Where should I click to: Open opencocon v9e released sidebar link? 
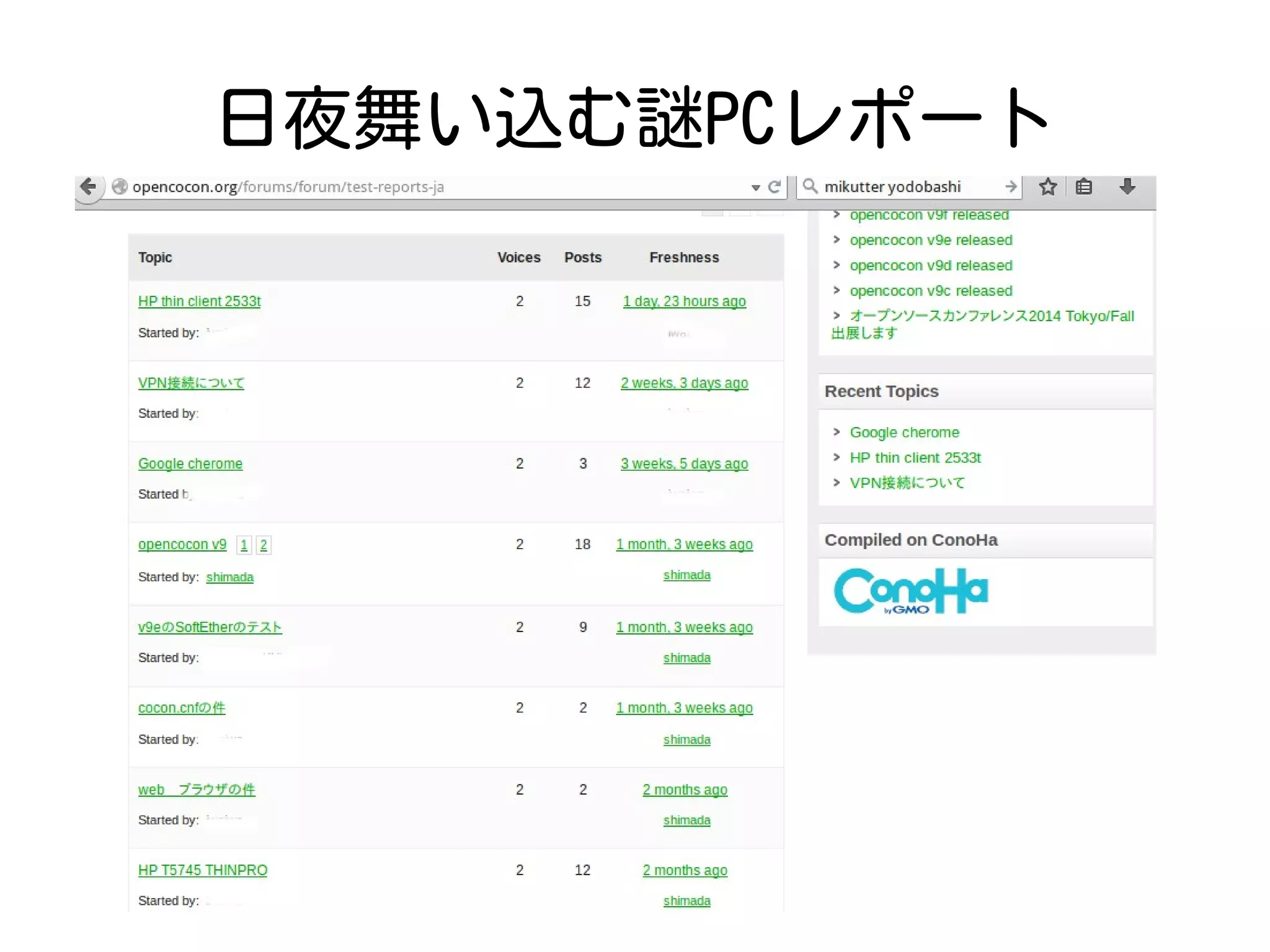click(931, 240)
